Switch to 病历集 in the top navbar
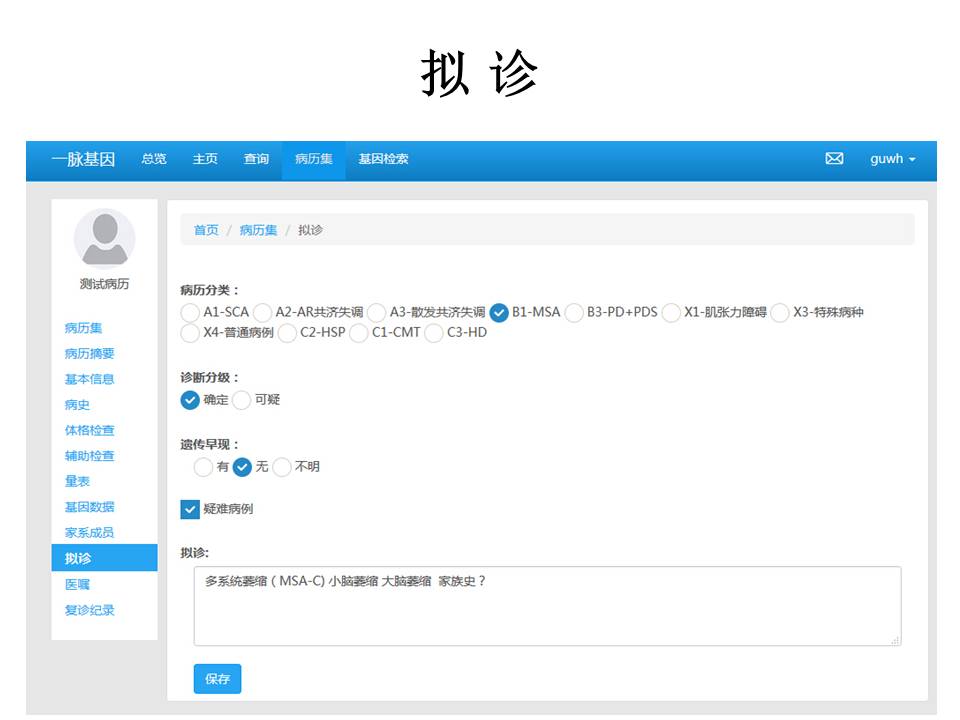The height and width of the screenshot is (720, 960). (x=313, y=159)
